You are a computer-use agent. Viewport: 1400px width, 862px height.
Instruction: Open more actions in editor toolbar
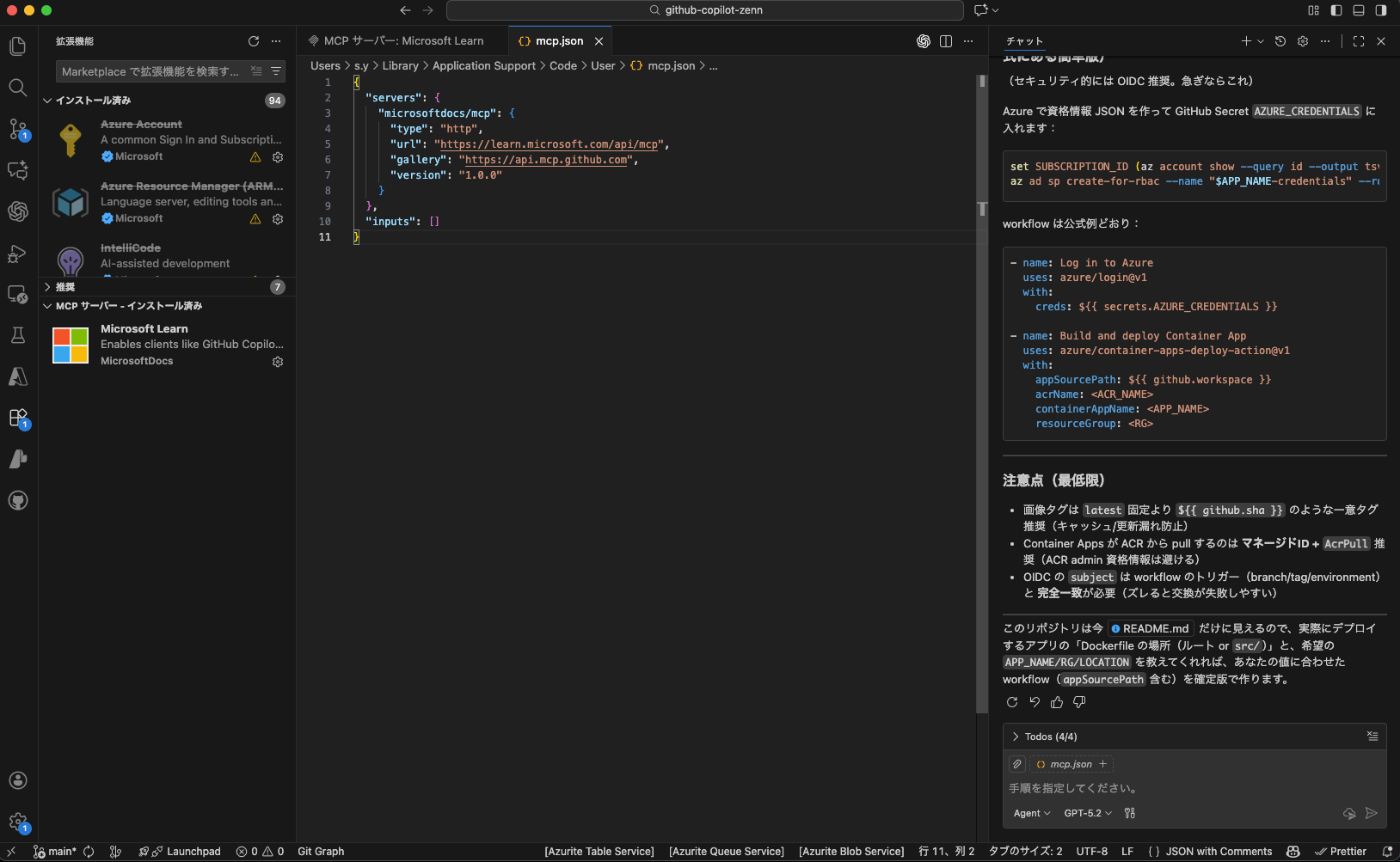pyautogui.click(x=967, y=41)
